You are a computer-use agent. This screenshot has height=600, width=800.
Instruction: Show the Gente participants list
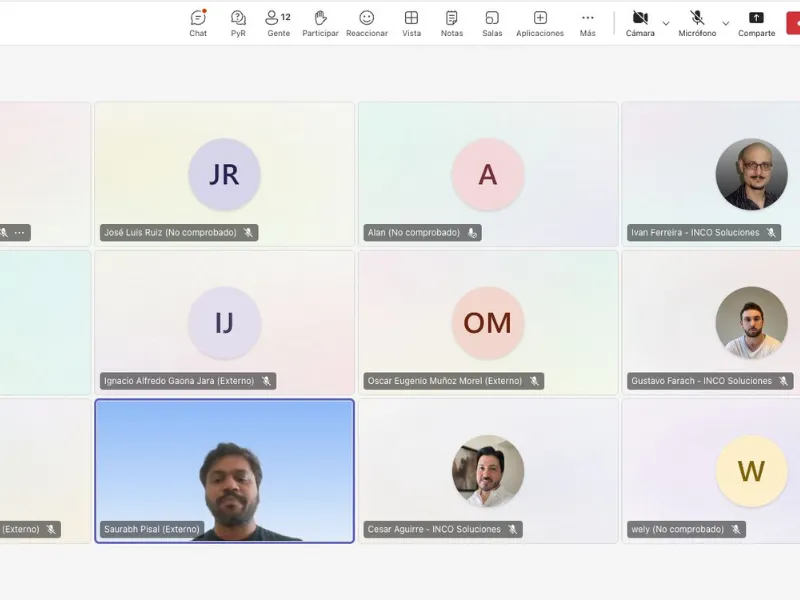(278, 23)
